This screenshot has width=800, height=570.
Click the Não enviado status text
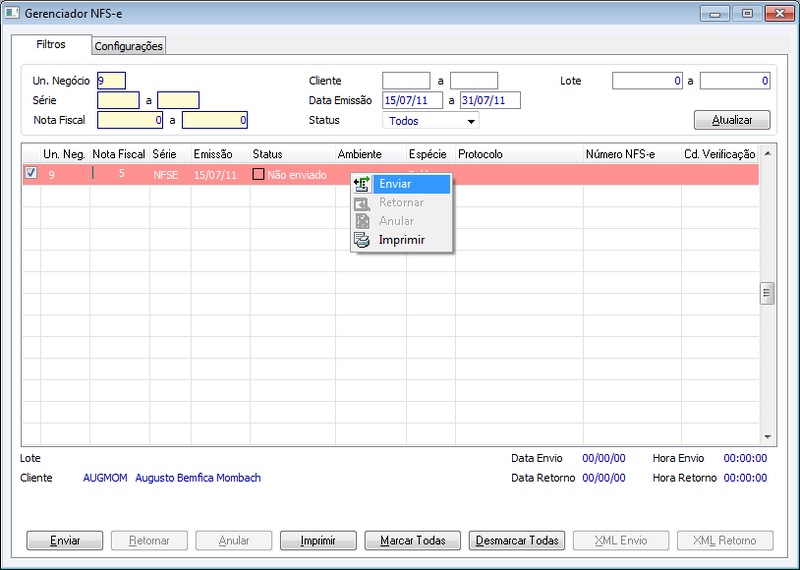click(297, 175)
